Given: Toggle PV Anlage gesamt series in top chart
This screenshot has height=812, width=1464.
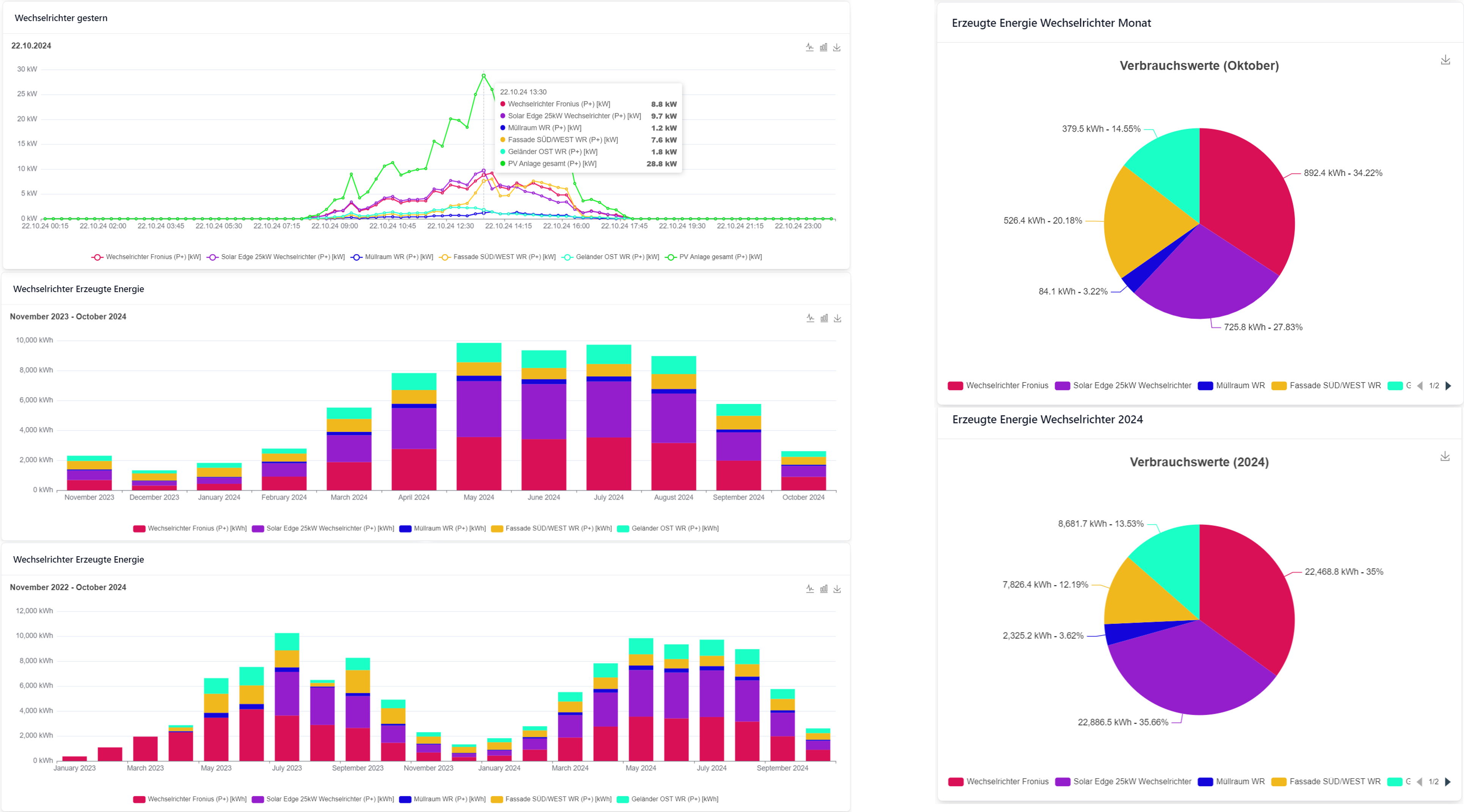Looking at the screenshot, I should pos(719,257).
